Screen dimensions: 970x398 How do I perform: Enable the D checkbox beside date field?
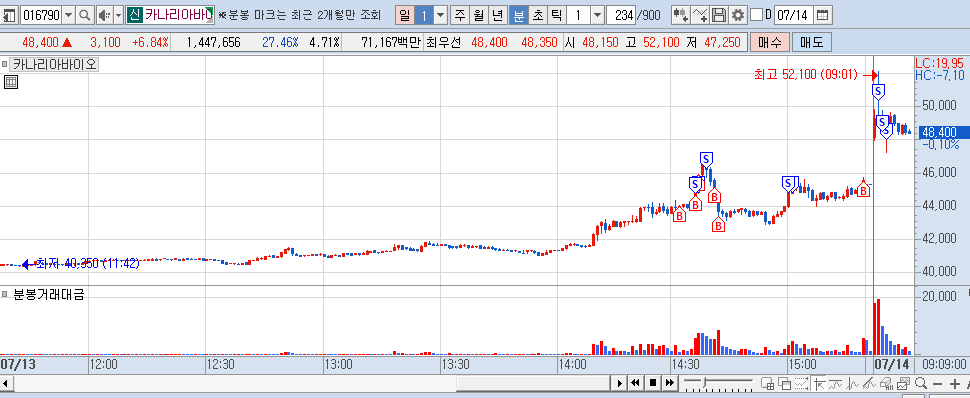pyautogui.click(x=756, y=15)
